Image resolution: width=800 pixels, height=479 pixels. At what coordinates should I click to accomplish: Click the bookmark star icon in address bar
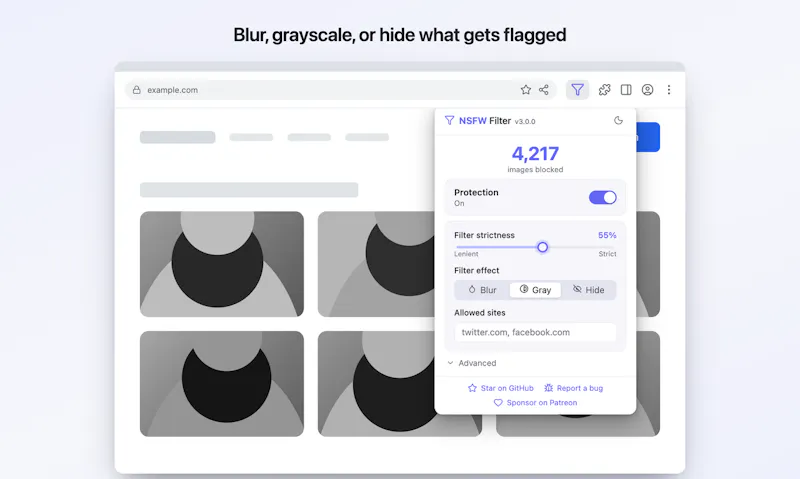click(526, 90)
